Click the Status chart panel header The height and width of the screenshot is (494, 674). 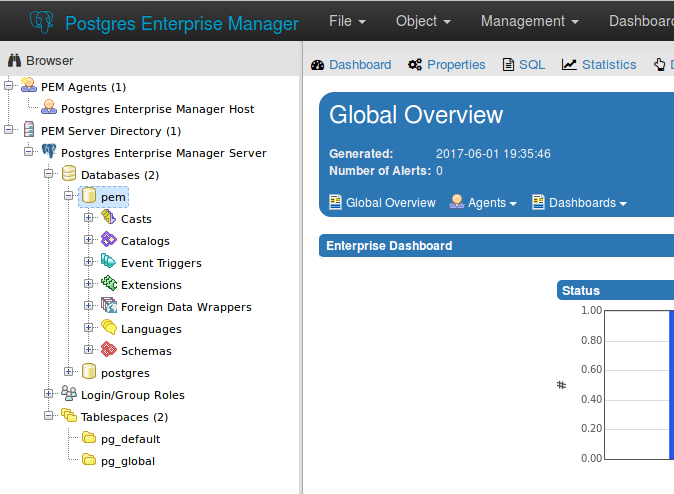(x=615, y=290)
